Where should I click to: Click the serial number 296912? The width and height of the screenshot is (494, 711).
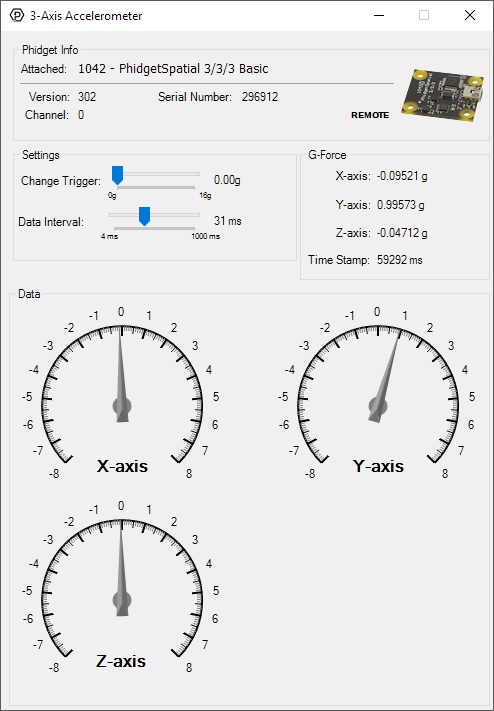tap(260, 97)
